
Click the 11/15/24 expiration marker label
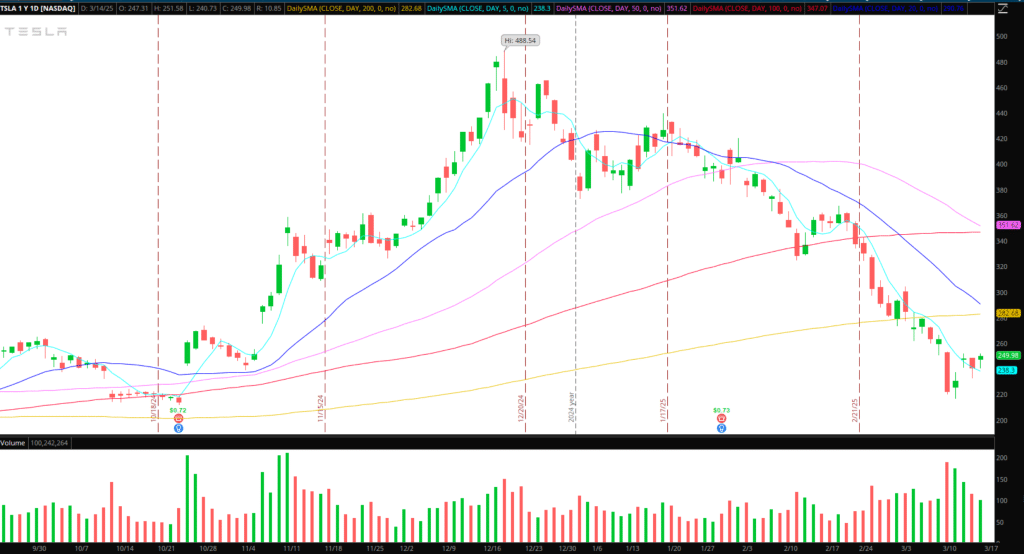[321, 408]
